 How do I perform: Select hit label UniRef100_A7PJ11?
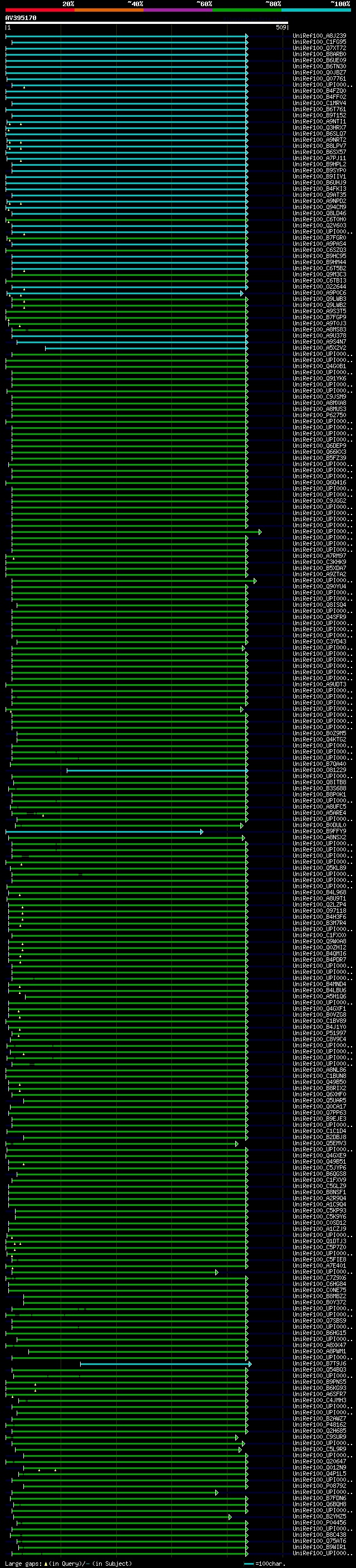coord(319,159)
